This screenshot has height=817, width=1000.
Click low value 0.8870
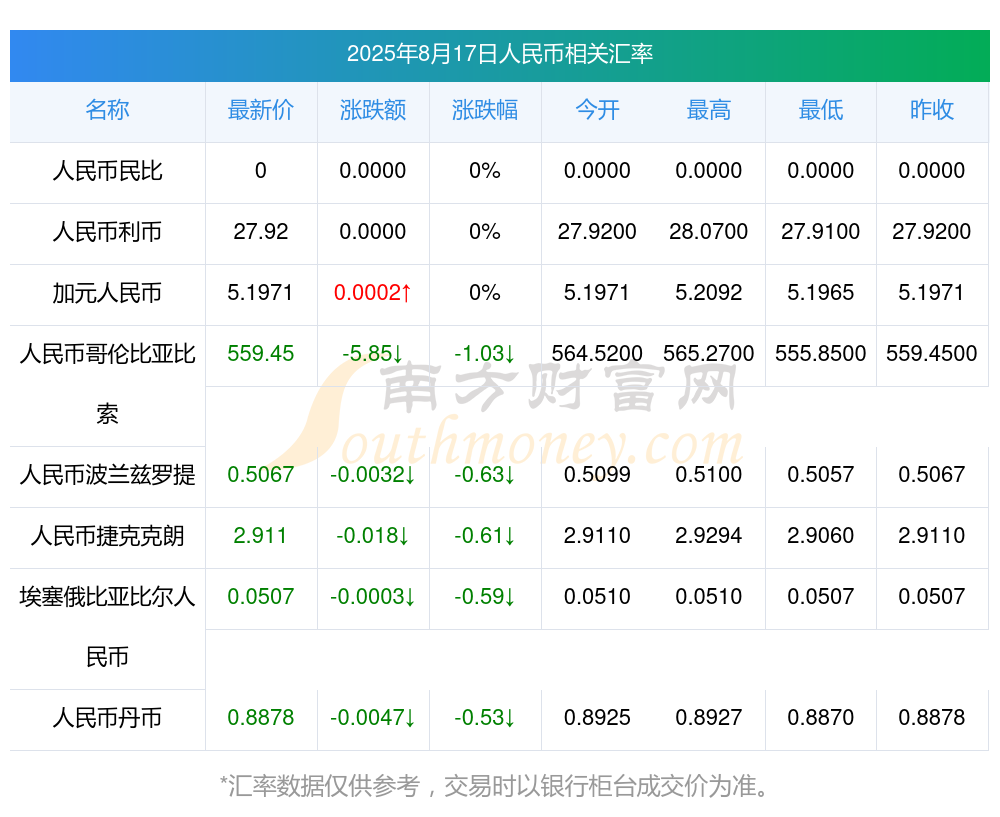pos(821,718)
